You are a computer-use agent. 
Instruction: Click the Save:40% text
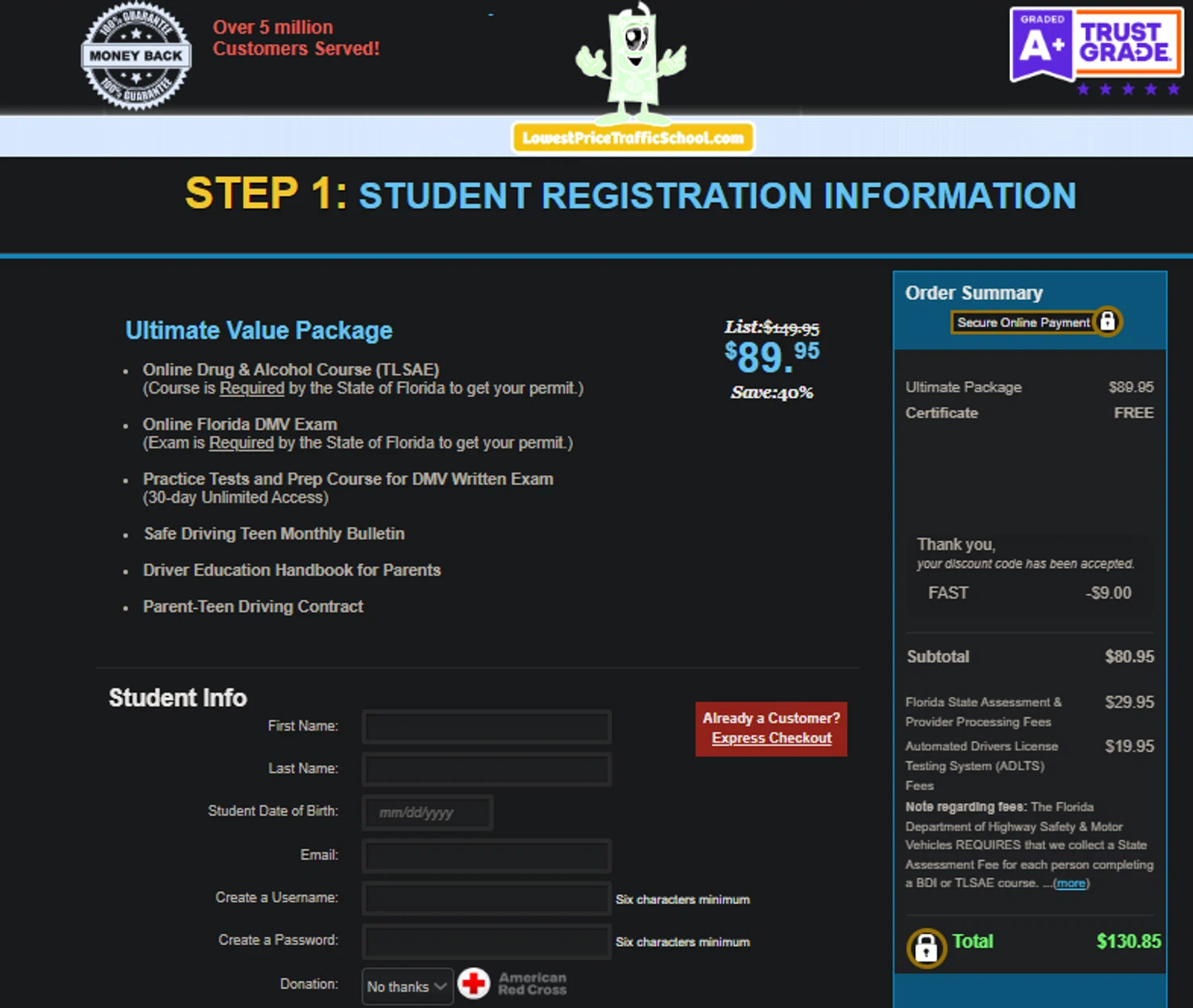(x=771, y=392)
